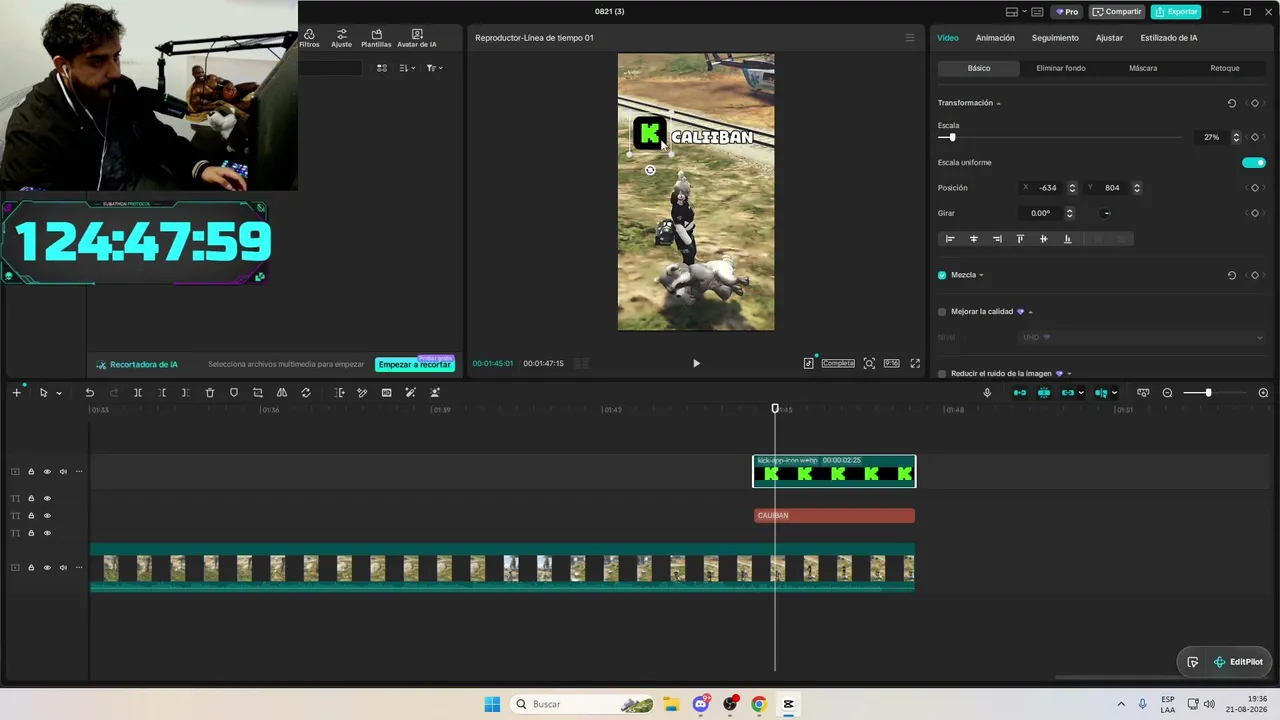Open the Nivel UHD dropdown

tap(1141, 337)
